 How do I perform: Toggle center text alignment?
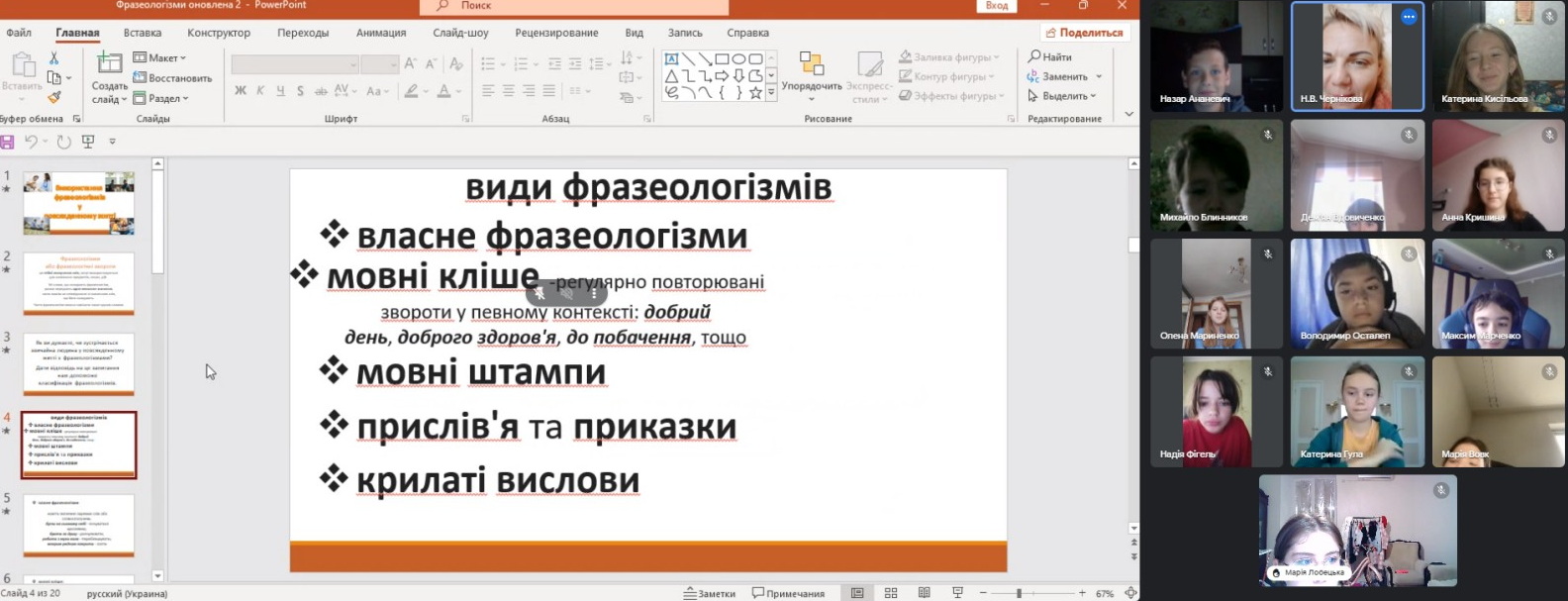(508, 91)
